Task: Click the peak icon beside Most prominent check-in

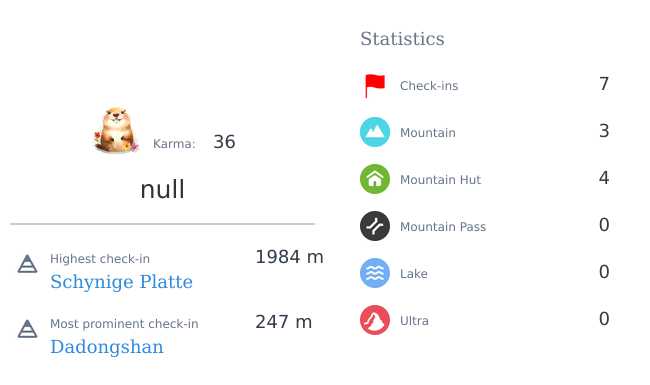Action: tap(27, 329)
